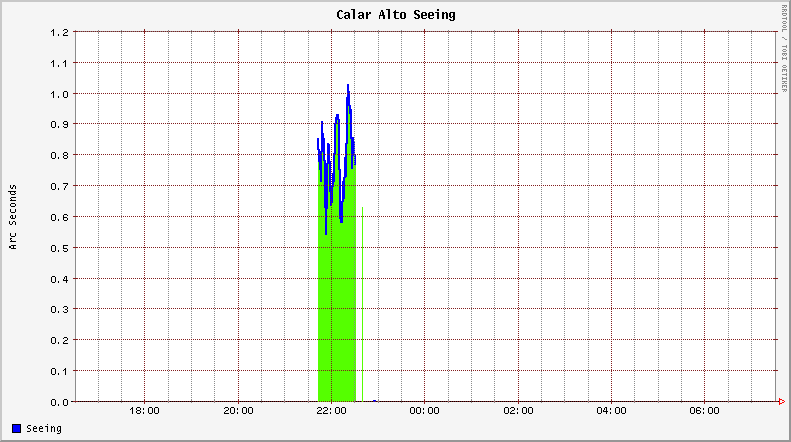Click the '0.5' y-axis value
This screenshot has height=442, width=791.
pos(59,248)
